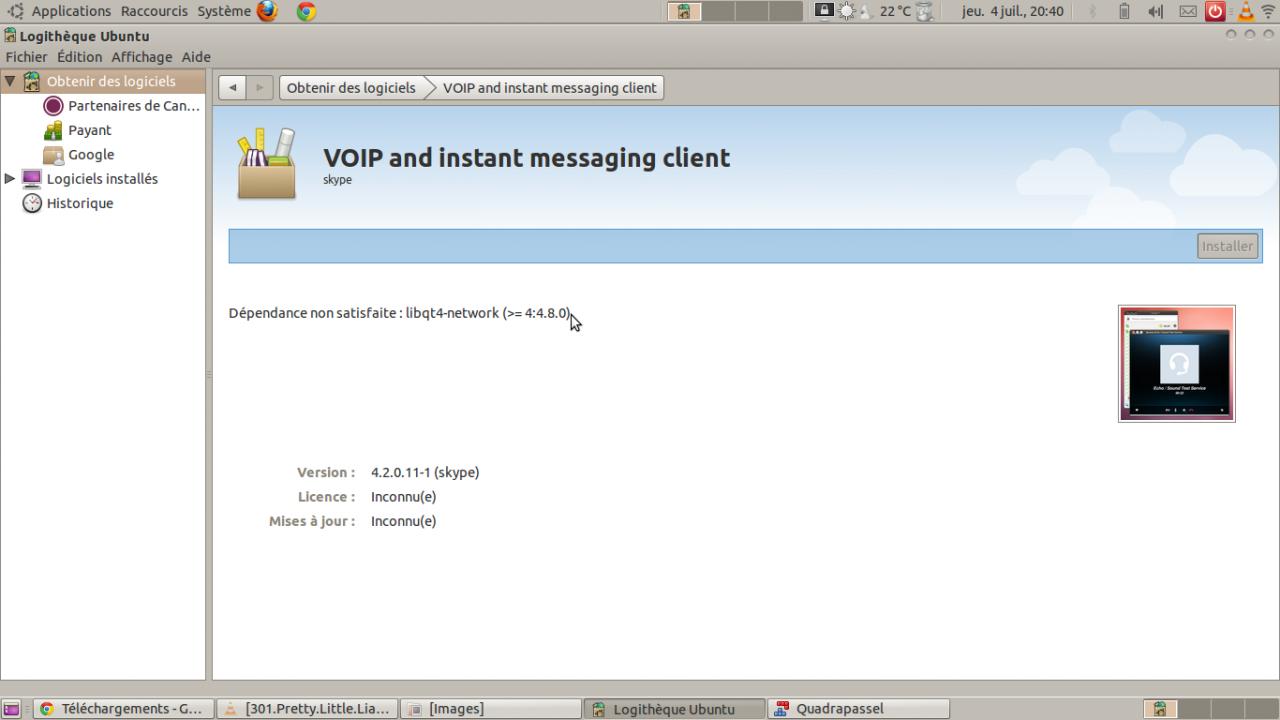Launch Chrome from the top panel
Viewport: 1280px width, 720px height.
(307, 11)
